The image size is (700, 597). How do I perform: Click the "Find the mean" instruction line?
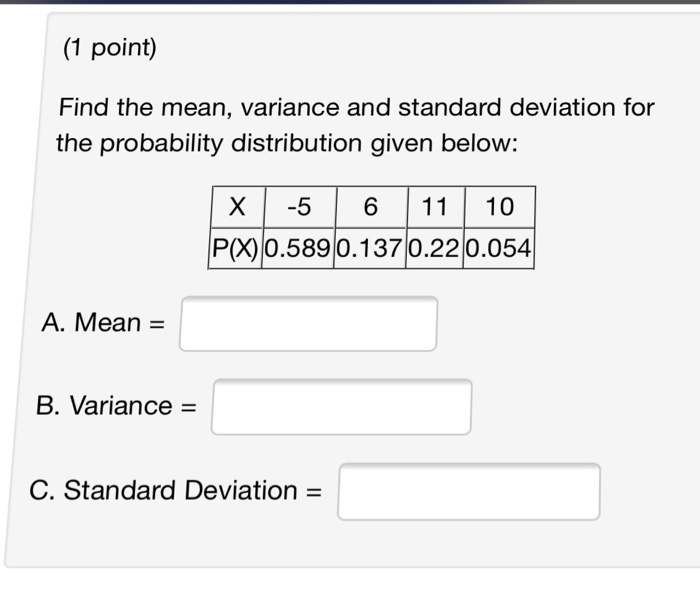tap(356, 107)
